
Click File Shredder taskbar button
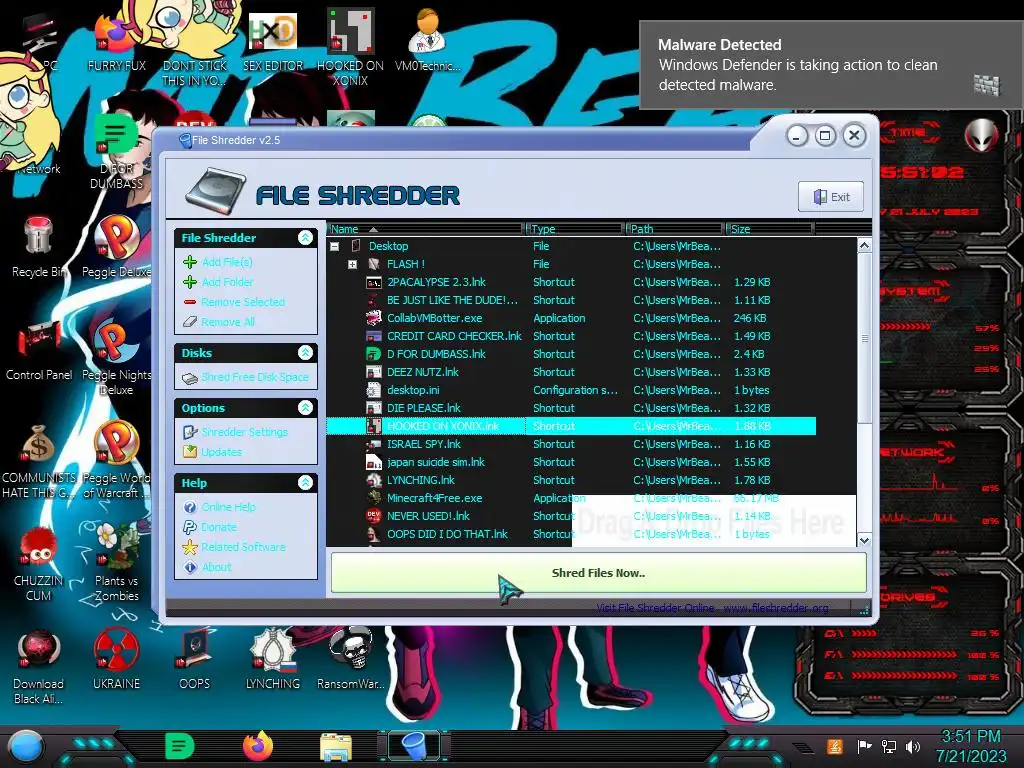(413, 746)
